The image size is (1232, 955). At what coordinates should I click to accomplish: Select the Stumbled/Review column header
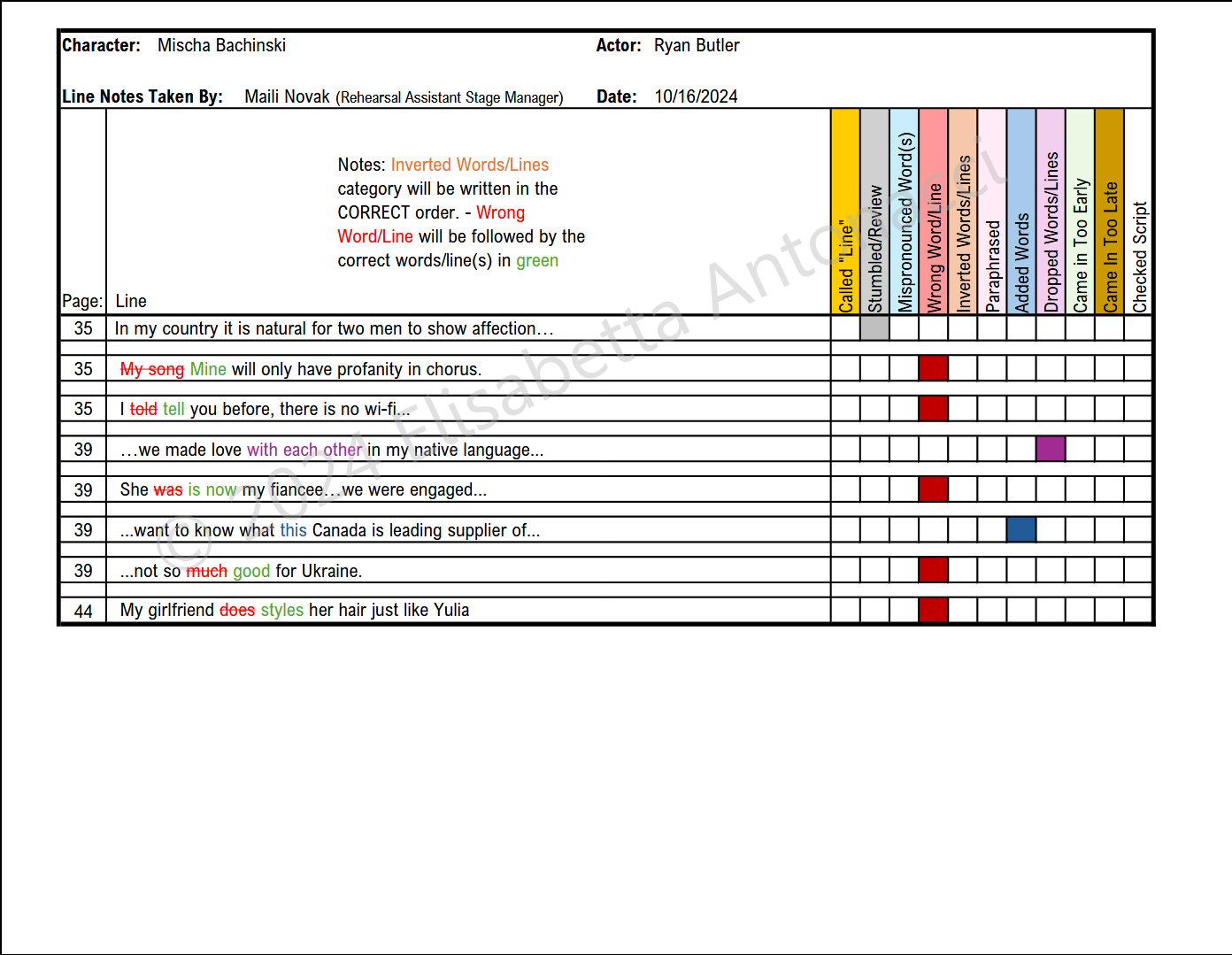point(874,212)
